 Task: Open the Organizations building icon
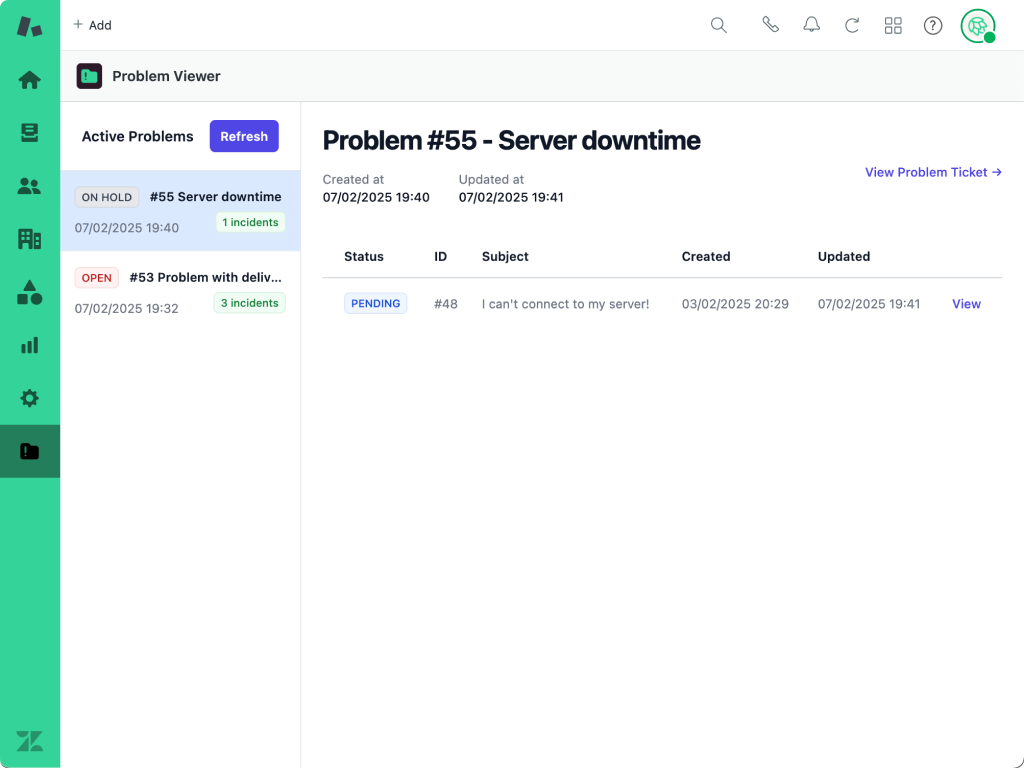[30, 239]
